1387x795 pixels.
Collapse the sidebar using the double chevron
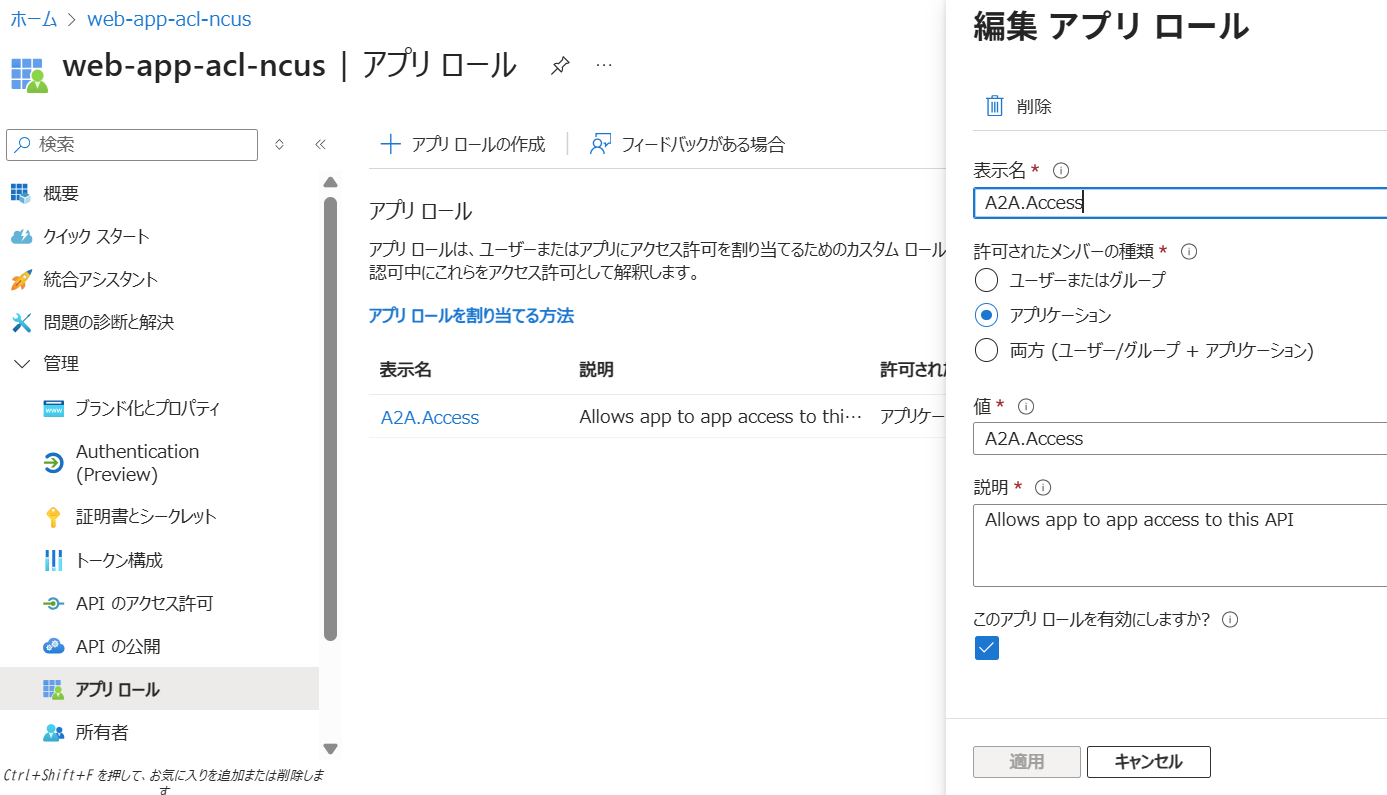point(320,145)
